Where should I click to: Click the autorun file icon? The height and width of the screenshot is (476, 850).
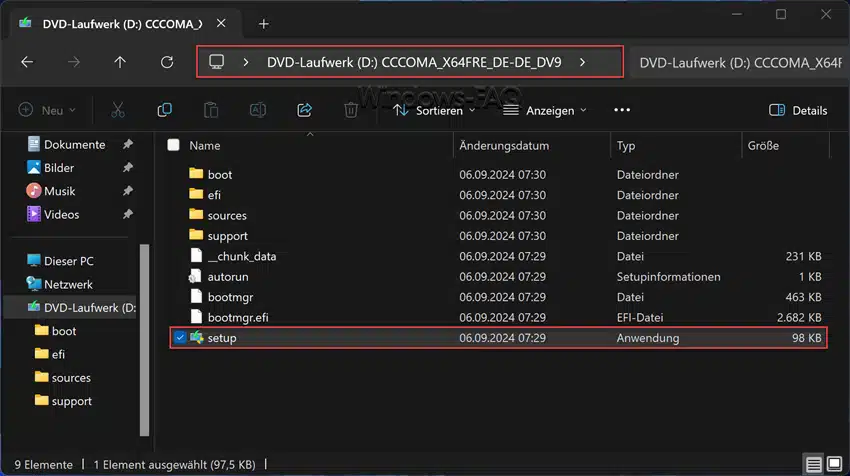(195, 276)
